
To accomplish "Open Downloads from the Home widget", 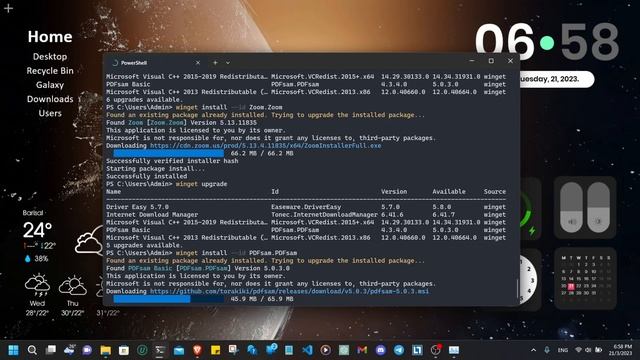I will [x=50, y=99].
